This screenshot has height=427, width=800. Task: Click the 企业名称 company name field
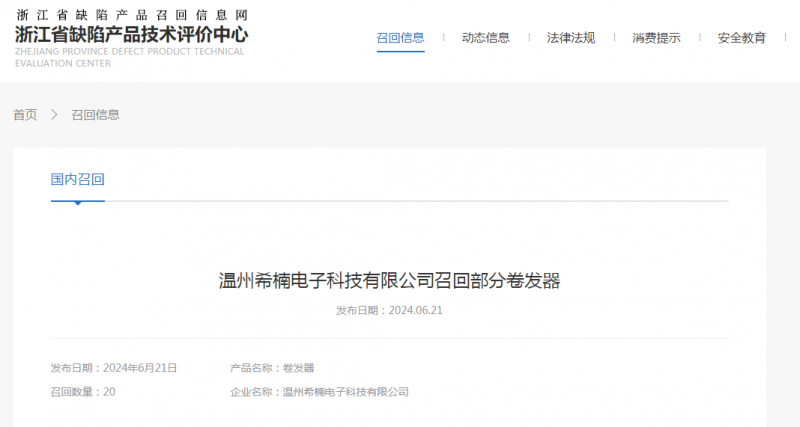point(319,392)
